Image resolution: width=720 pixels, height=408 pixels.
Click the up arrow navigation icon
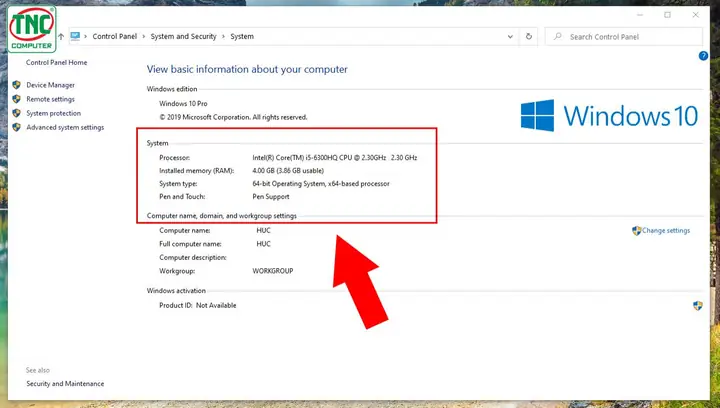coord(61,36)
